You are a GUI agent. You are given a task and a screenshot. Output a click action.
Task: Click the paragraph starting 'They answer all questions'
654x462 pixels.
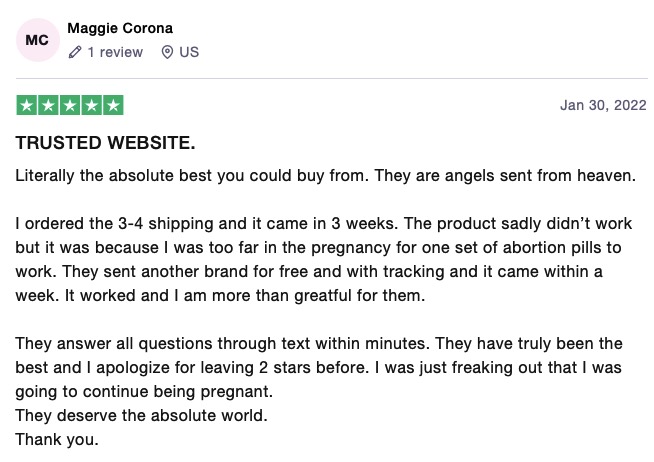(x=319, y=367)
